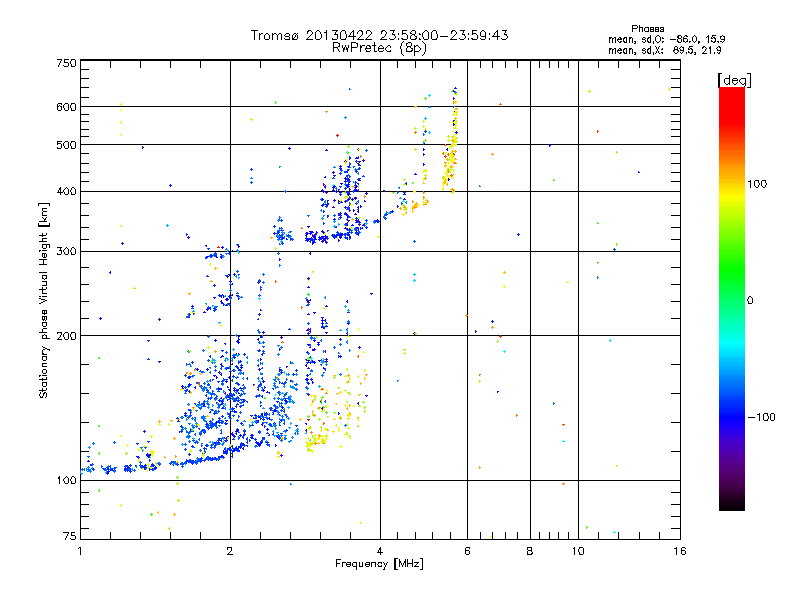This screenshot has width=800, height=600.
Task: Click y-axis tick label '500'
Action: pyautogui.click(x=66, y=145)
